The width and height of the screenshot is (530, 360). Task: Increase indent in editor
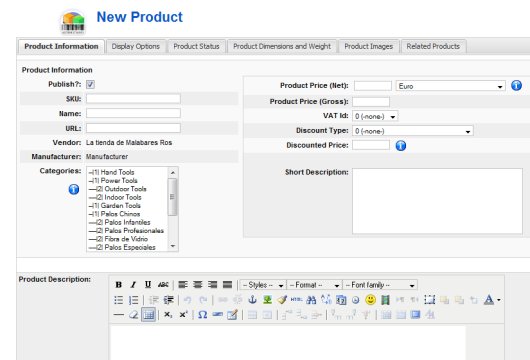(168, 300)
